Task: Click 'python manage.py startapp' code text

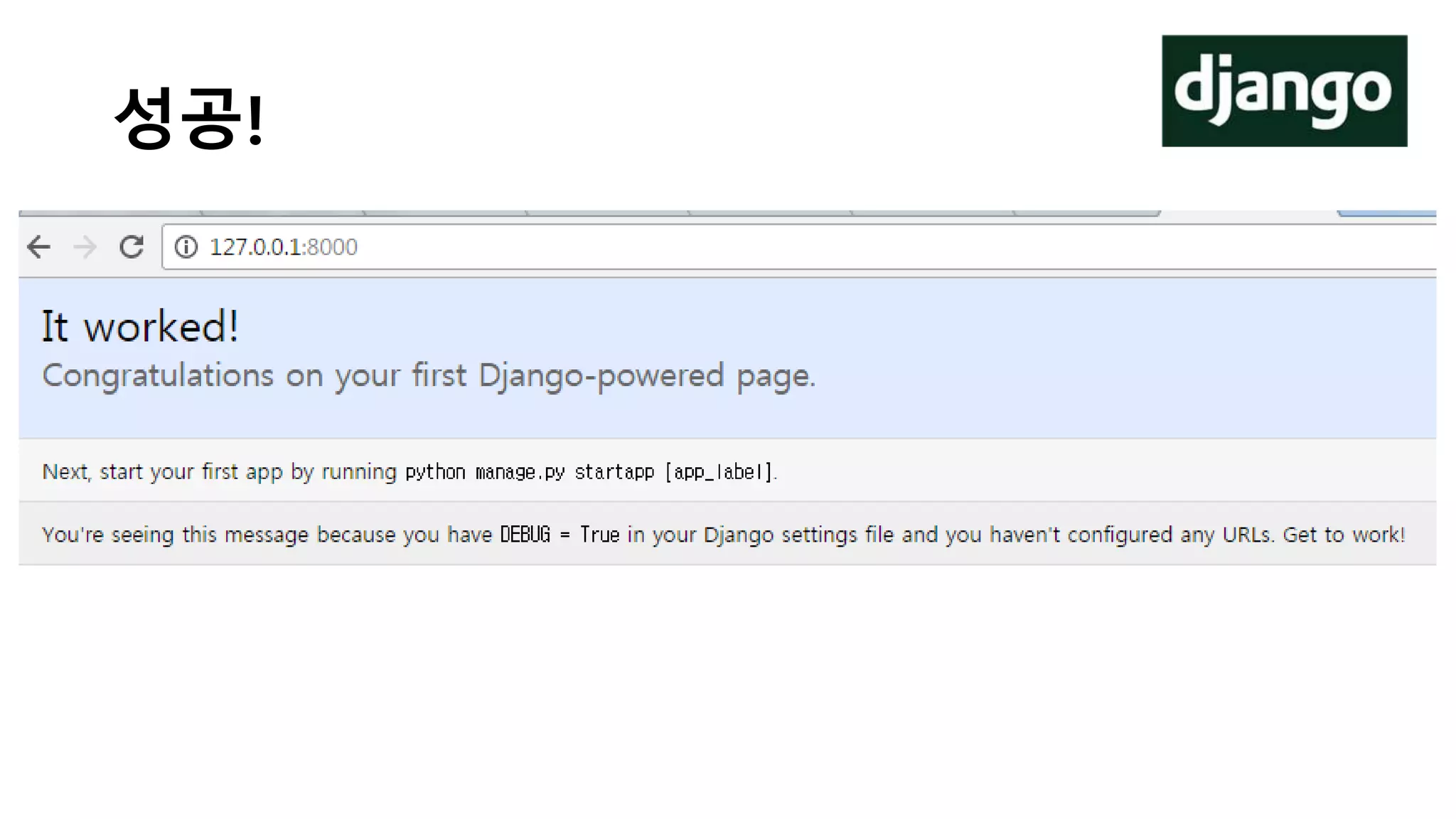Action: [x=529, y=472]
